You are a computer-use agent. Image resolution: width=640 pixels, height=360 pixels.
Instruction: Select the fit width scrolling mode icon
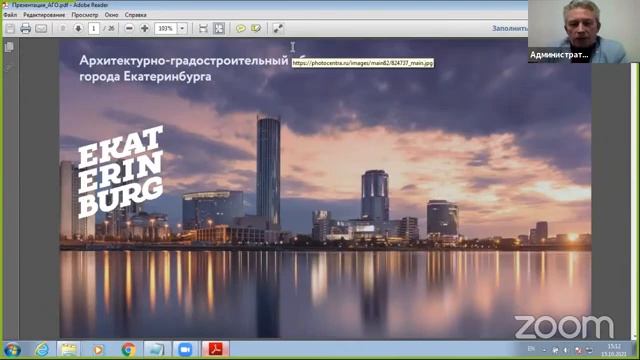coord(203,28)
